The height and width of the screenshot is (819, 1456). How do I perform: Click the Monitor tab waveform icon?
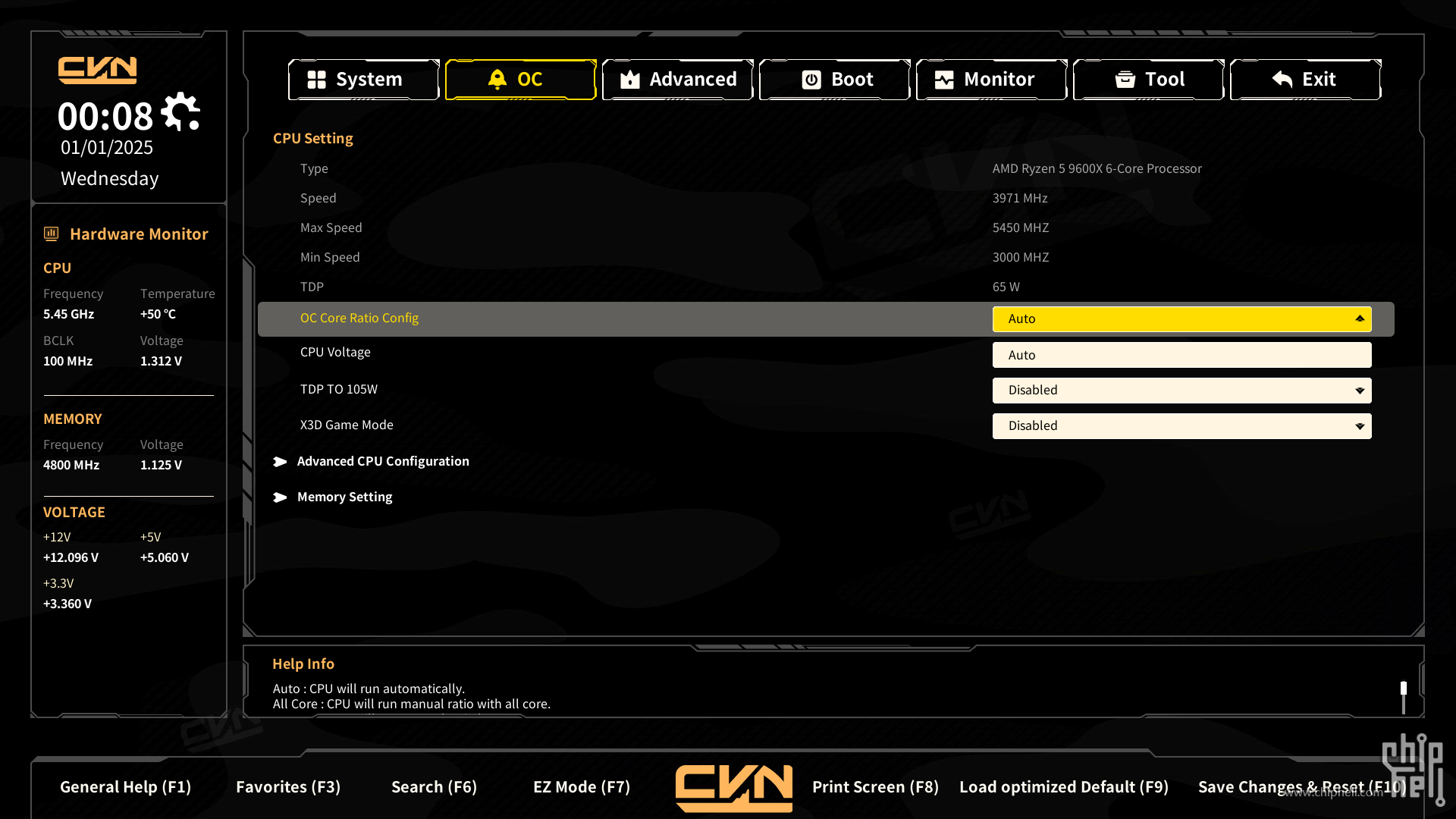pos(944,80)
